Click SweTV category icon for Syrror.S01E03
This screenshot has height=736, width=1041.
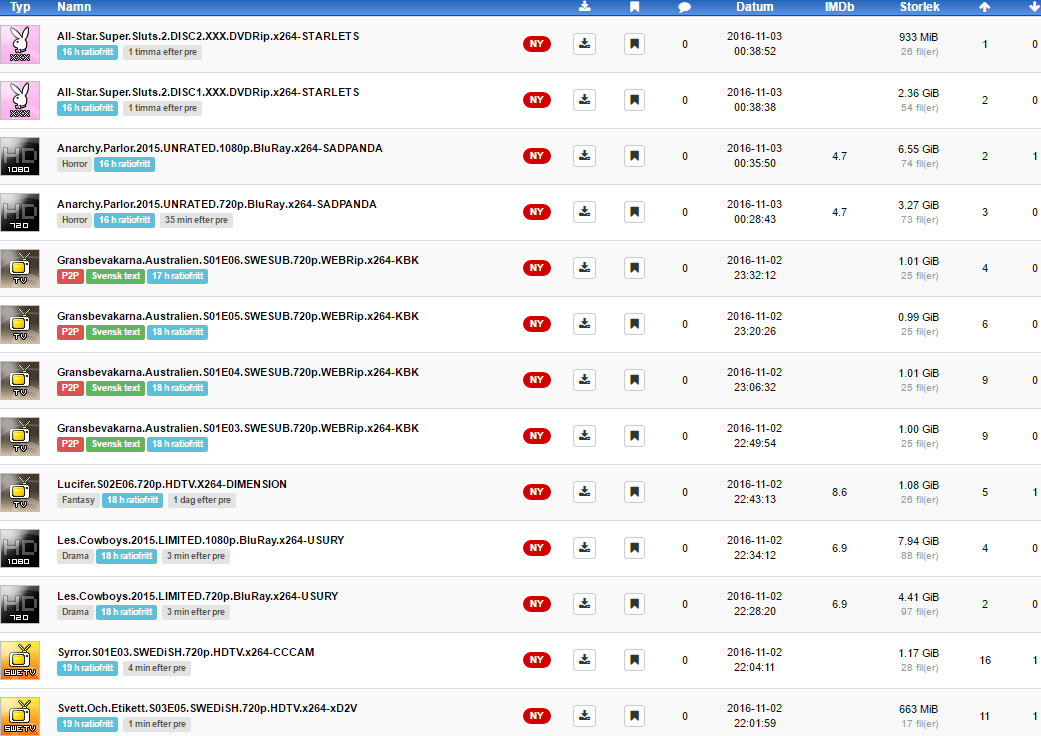[20, 660]
